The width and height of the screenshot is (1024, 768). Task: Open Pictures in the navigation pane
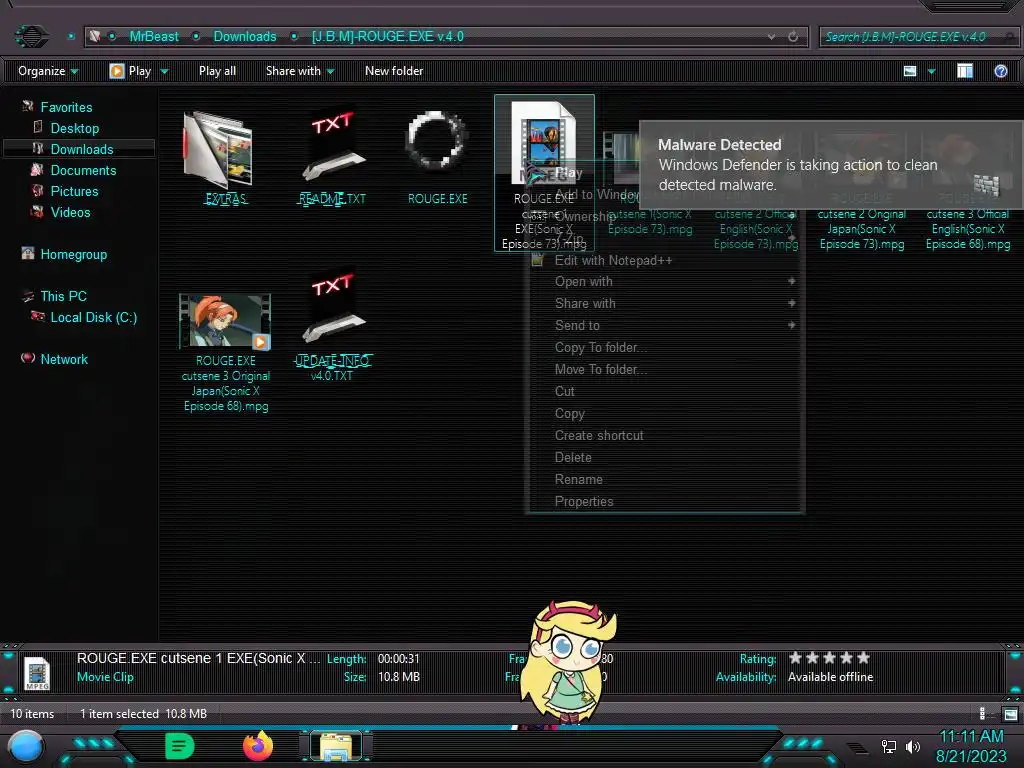coord(74,191)
